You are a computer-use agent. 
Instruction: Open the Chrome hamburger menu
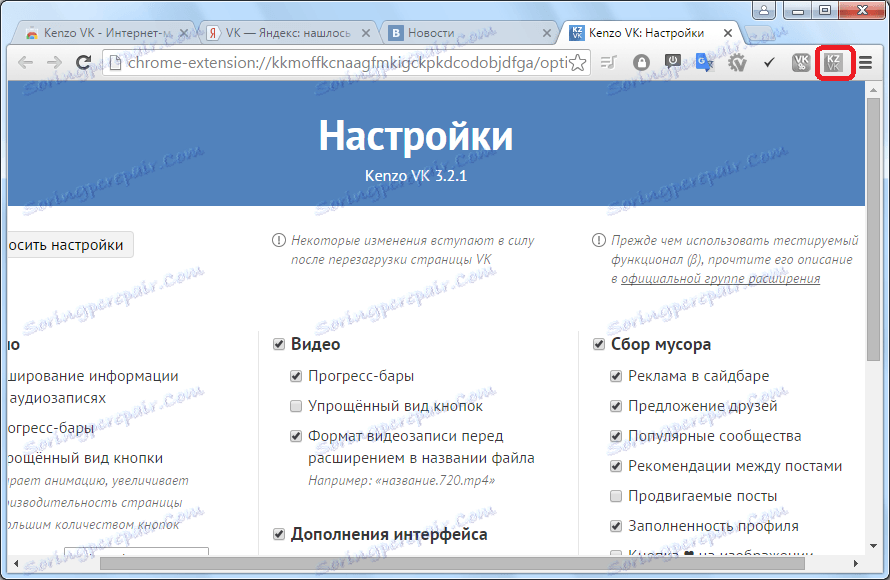tap(866, 62)
